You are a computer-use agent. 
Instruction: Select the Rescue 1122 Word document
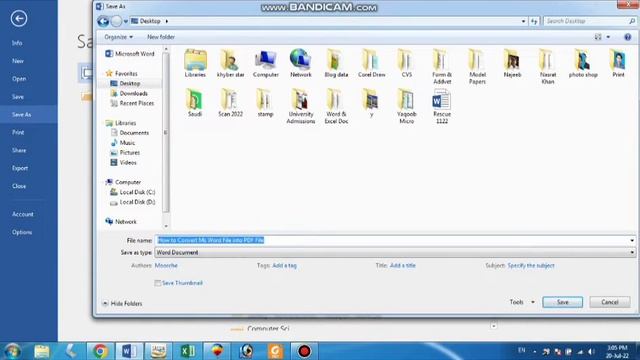(442, 106)
